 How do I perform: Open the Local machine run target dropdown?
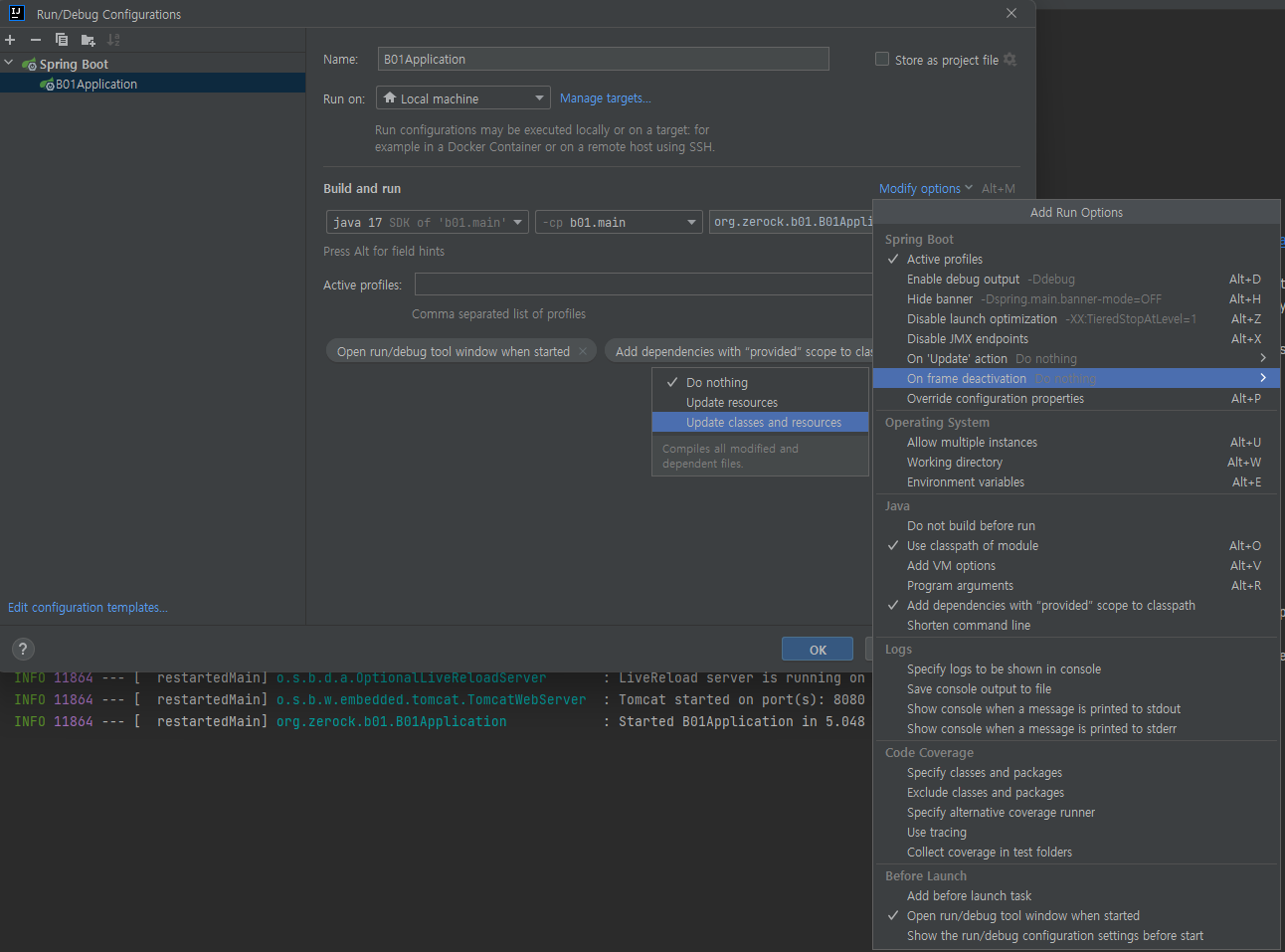pos(462,98)
